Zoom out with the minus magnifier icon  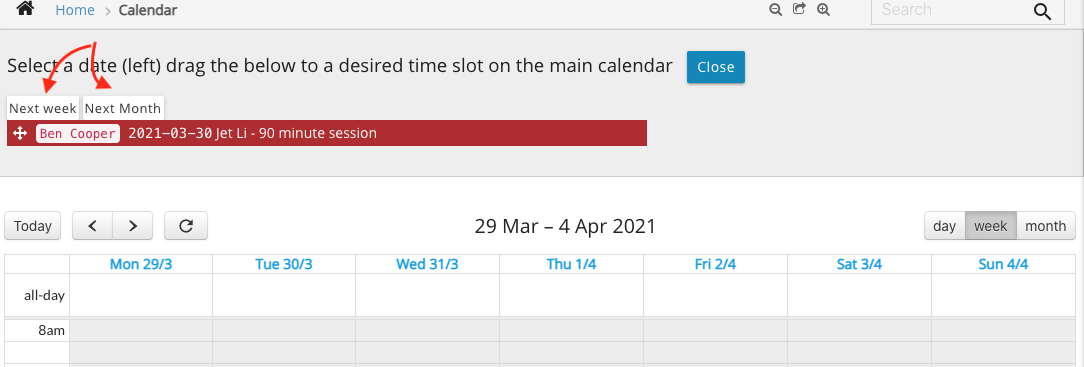(776, 9)
